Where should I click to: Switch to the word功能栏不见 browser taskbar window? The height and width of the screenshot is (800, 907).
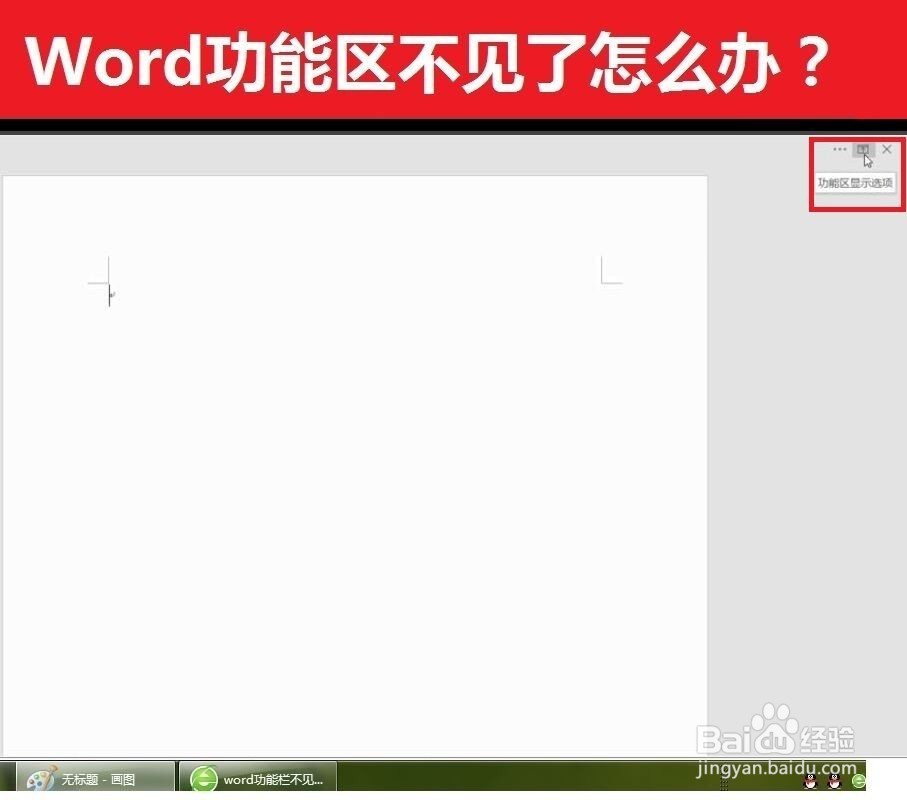click(257, 777)
